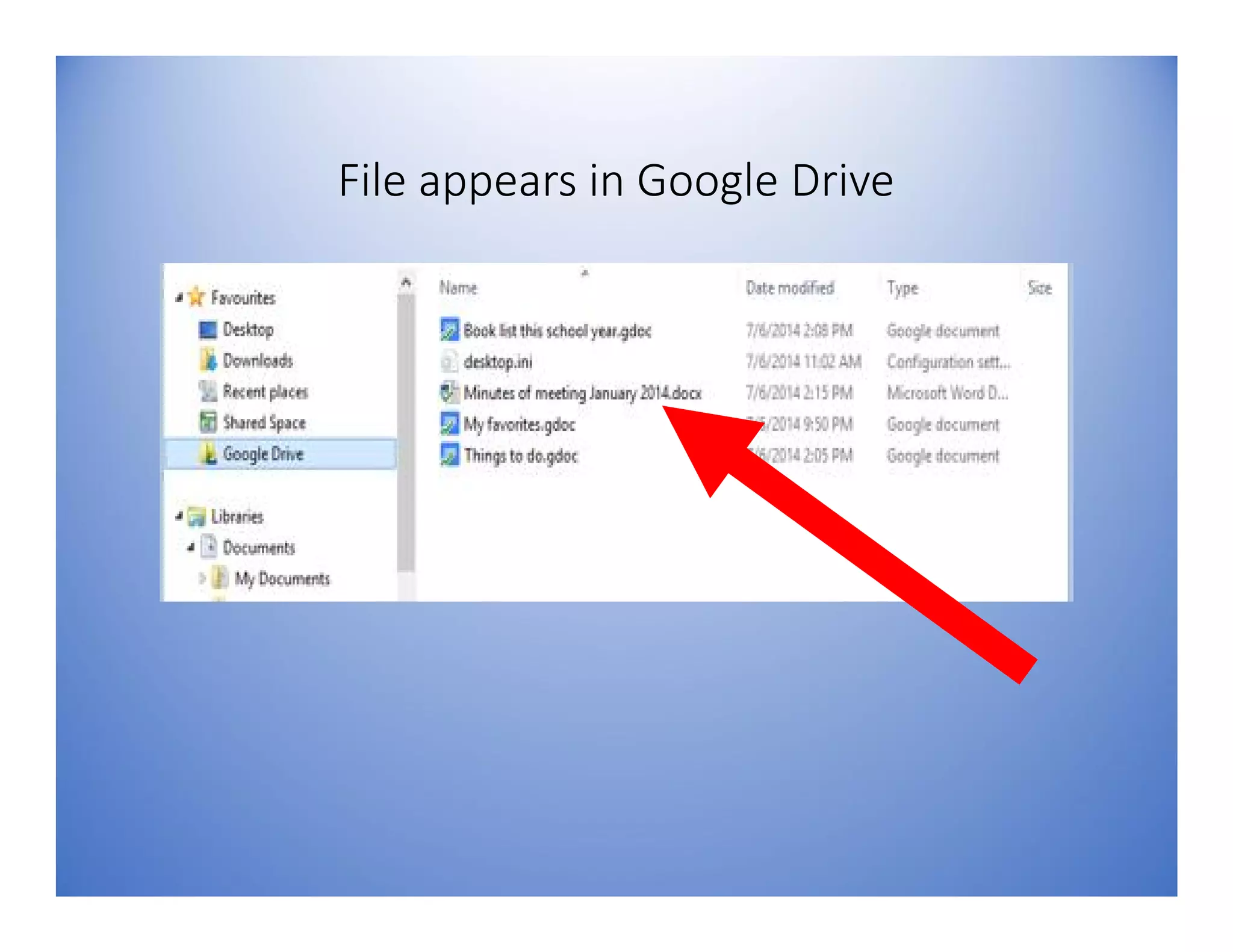The image size is (1233, 952).
Task: Click date '7/6/2014 2:15 PM'
Action: point(800,393)
